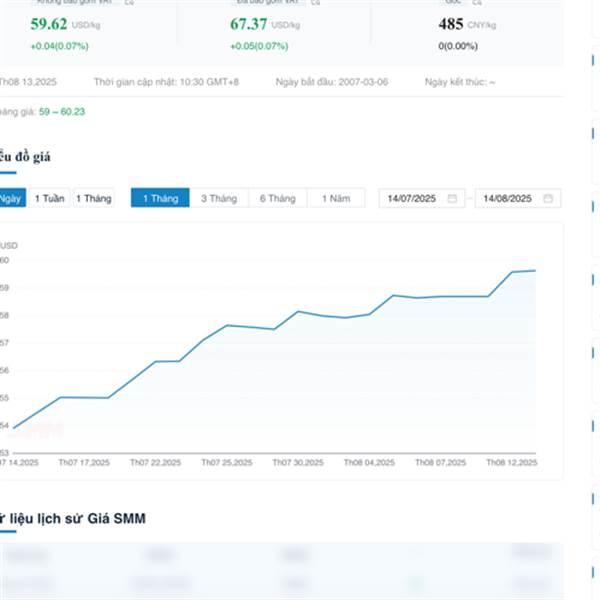The image size is (600, 600).
Task: Select the 1 Tuần interval tab
Action: pyautogui.click(x=50, y=198)
